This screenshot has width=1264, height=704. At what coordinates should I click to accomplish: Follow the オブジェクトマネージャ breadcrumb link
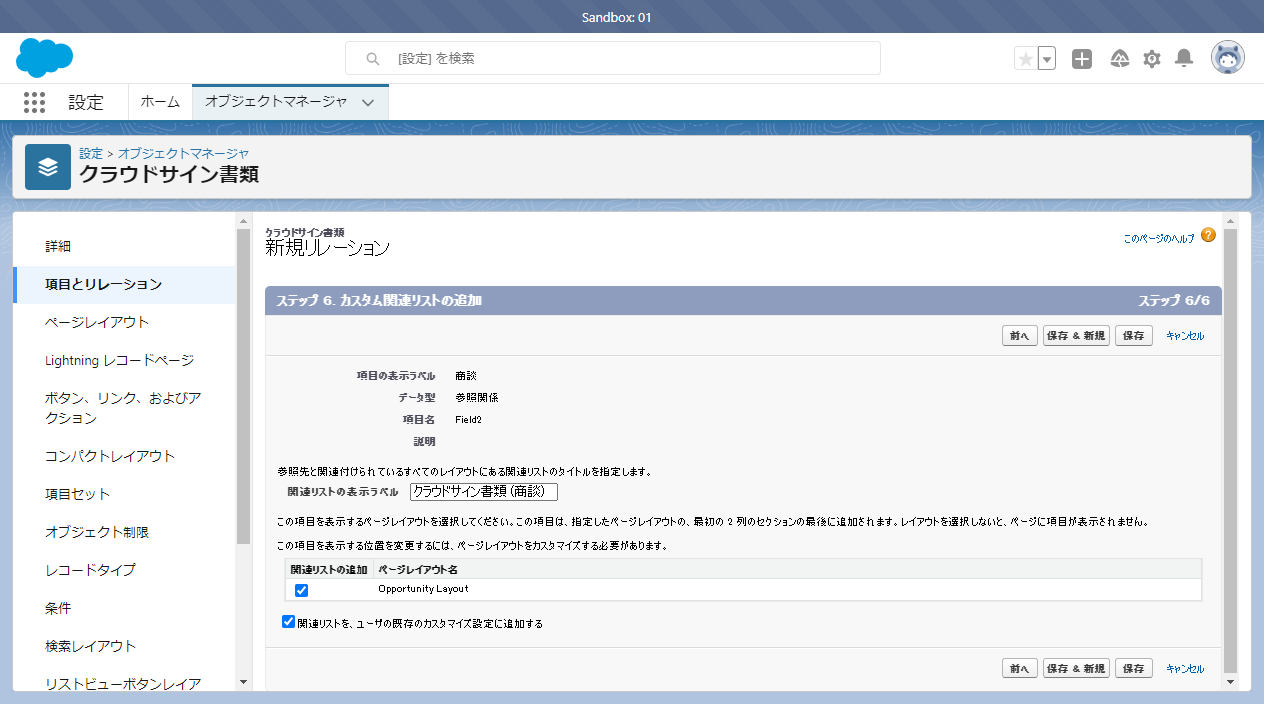pyautogui.click(x=183, y=153)
